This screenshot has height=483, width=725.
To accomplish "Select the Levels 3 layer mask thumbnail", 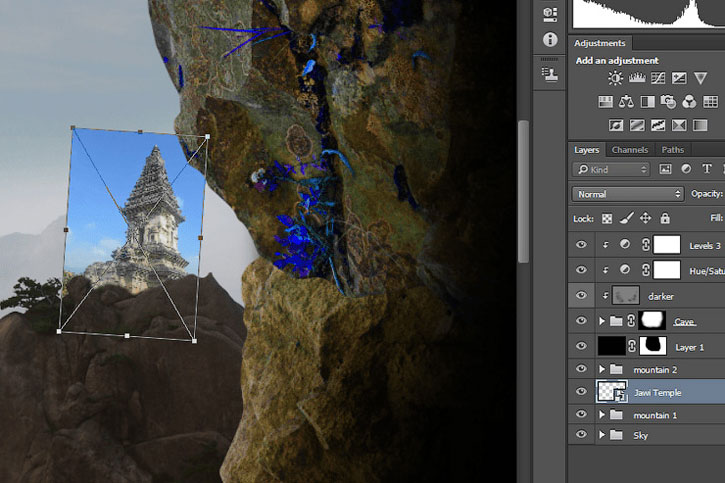I will pos(667,245).
